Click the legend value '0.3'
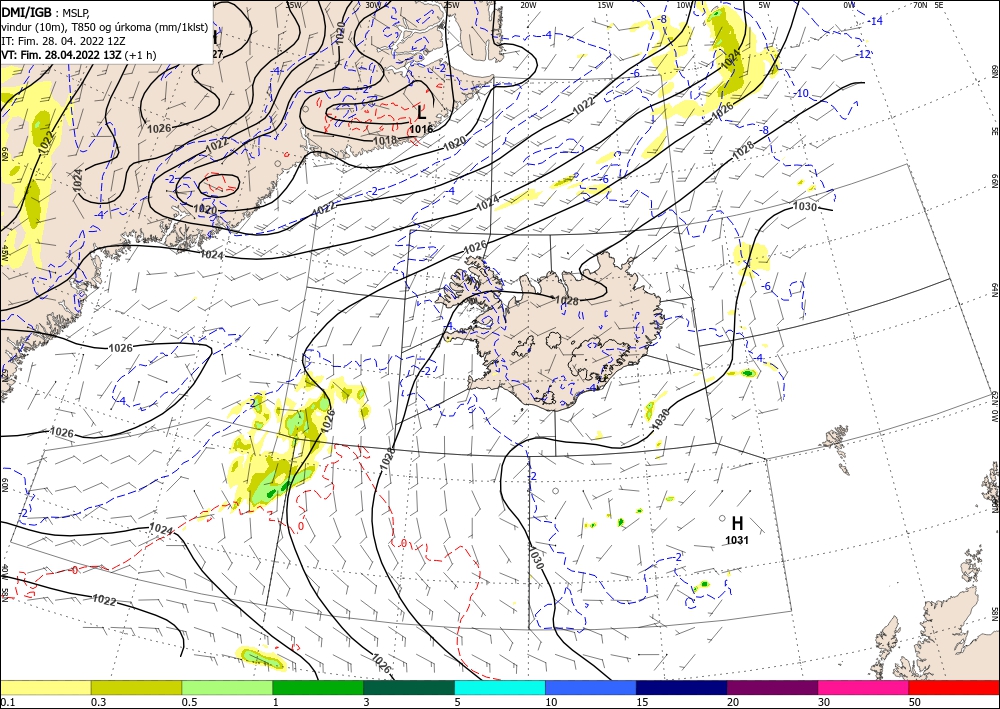1000x709 pixels. (98, 702)
